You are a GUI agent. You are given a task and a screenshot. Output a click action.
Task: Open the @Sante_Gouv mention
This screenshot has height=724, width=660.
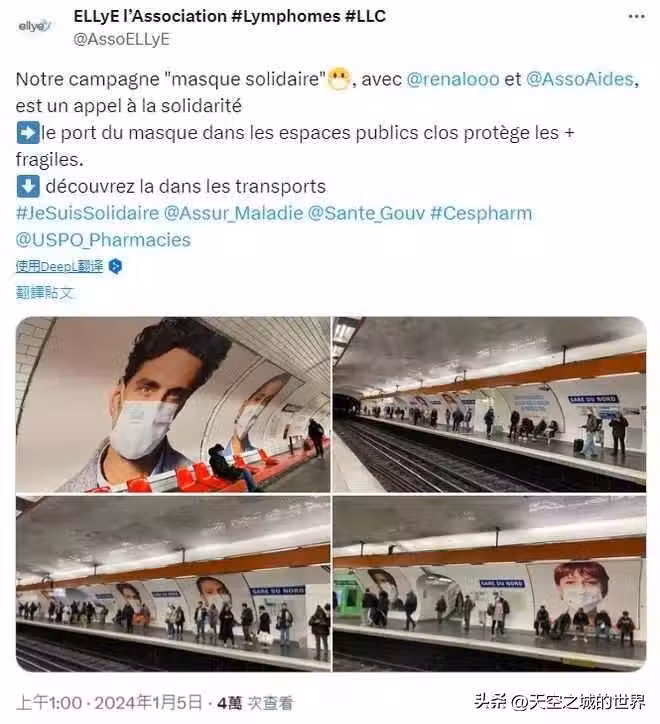tap(366, 213)
